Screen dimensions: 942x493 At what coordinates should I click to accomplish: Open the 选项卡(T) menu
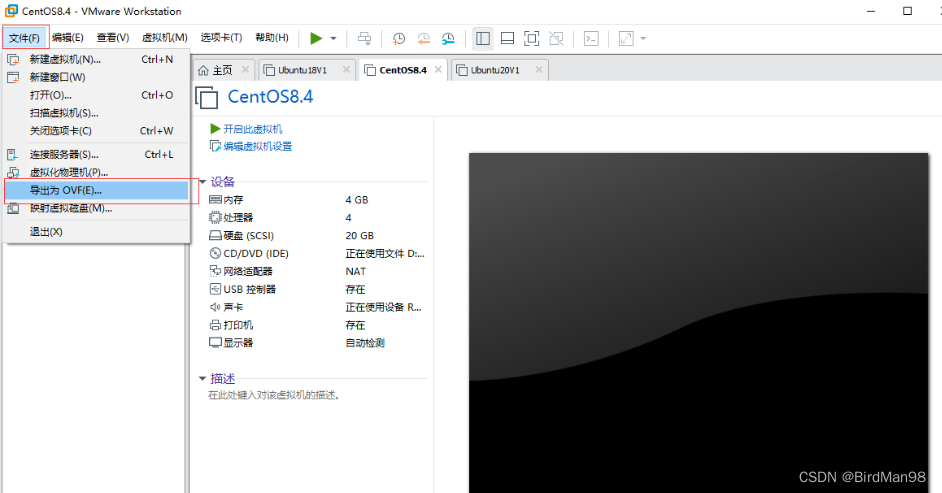pos(221,38)
